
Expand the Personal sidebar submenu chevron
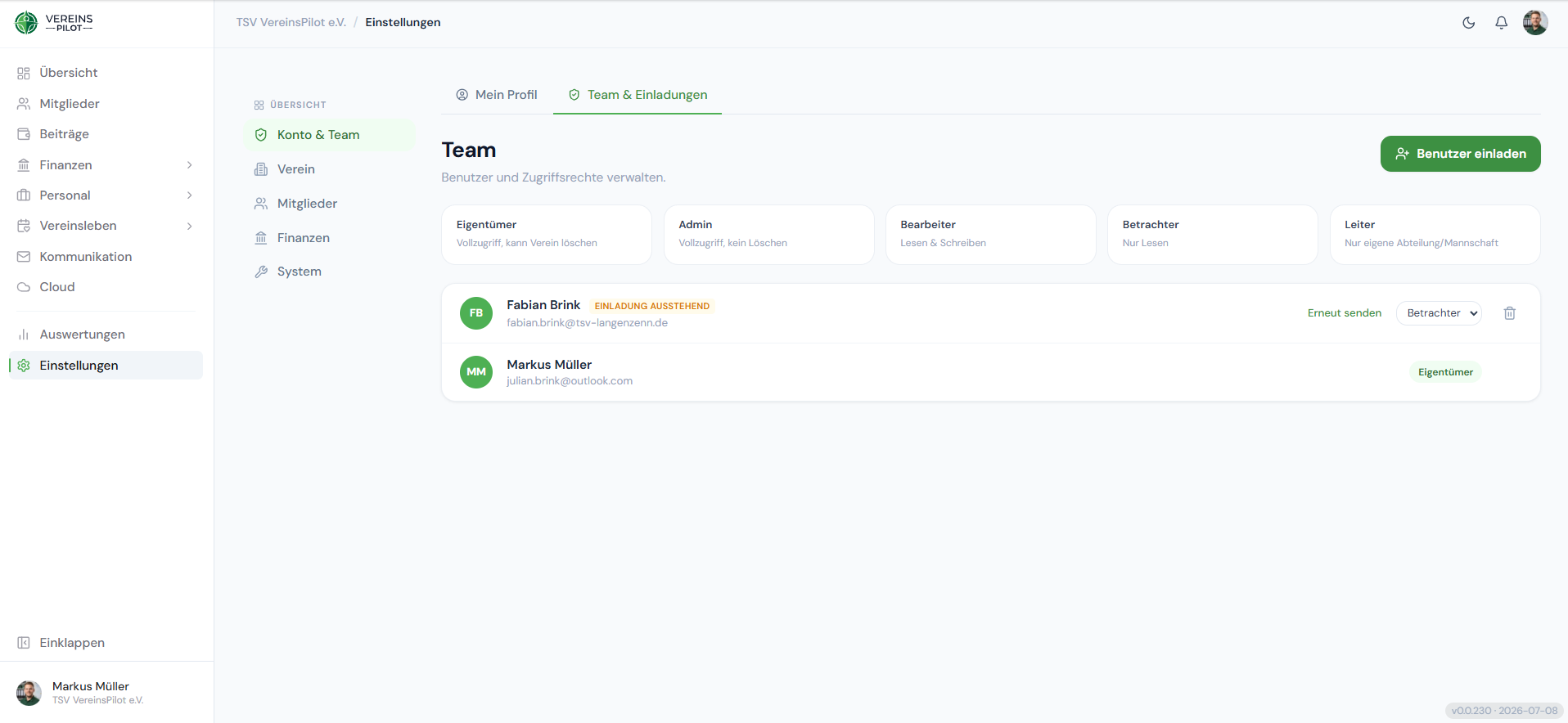(190, 195)
